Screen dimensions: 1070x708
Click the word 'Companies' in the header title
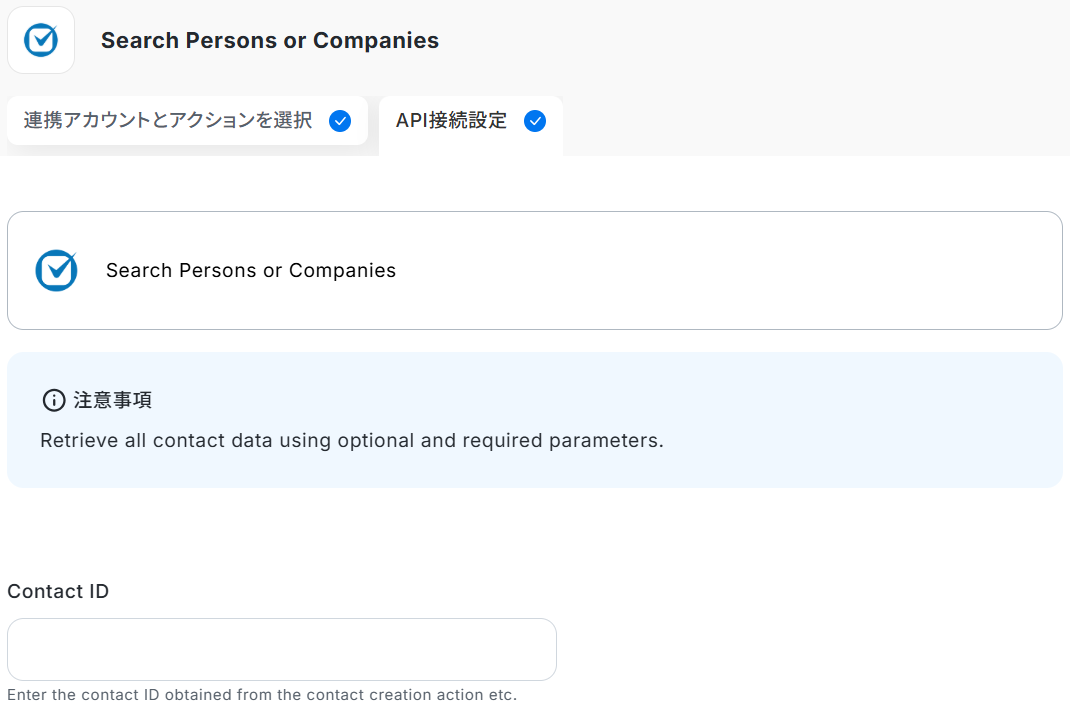click(376, 41)
